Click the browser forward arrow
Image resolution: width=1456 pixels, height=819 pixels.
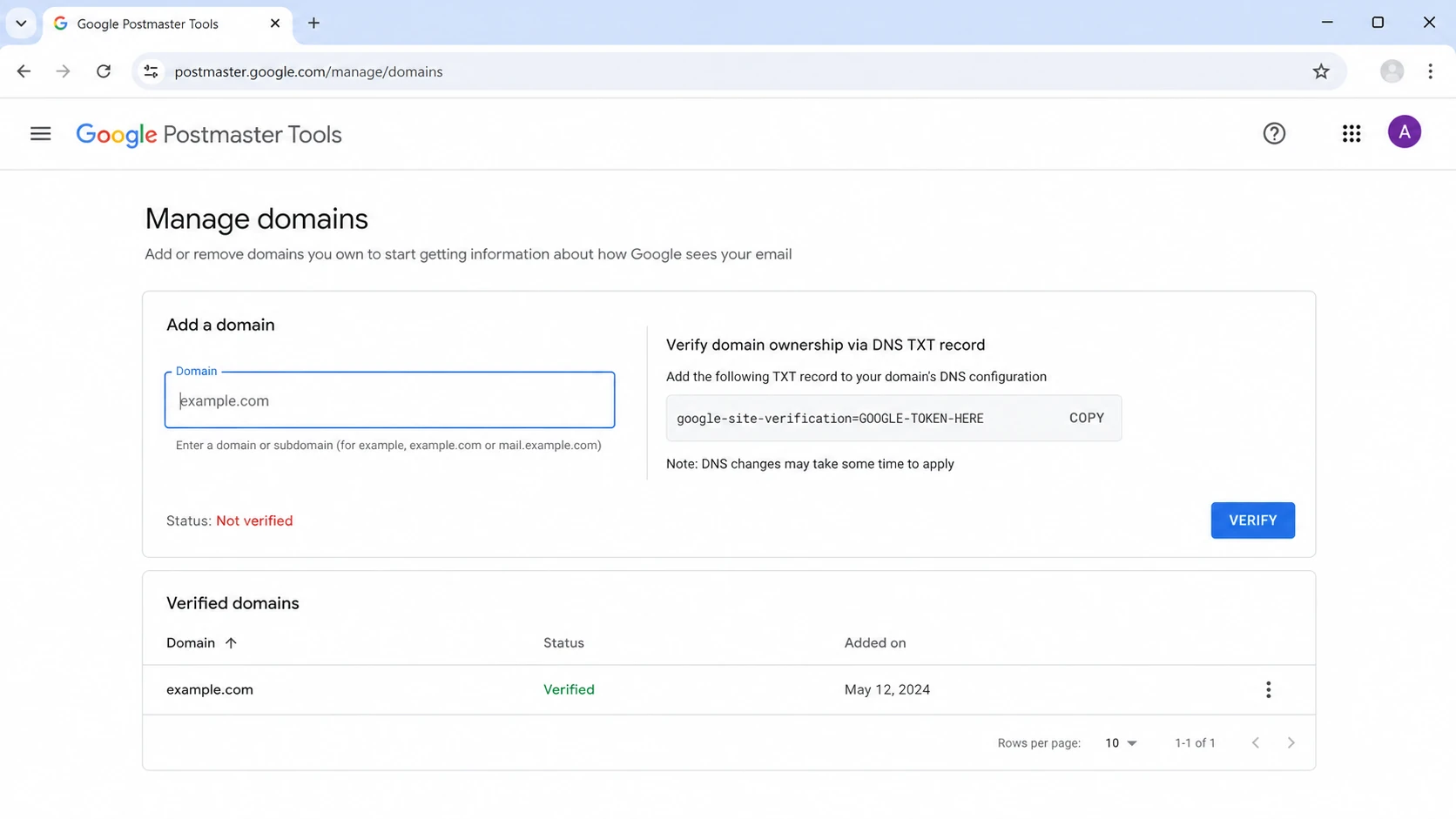pos(63,71)
